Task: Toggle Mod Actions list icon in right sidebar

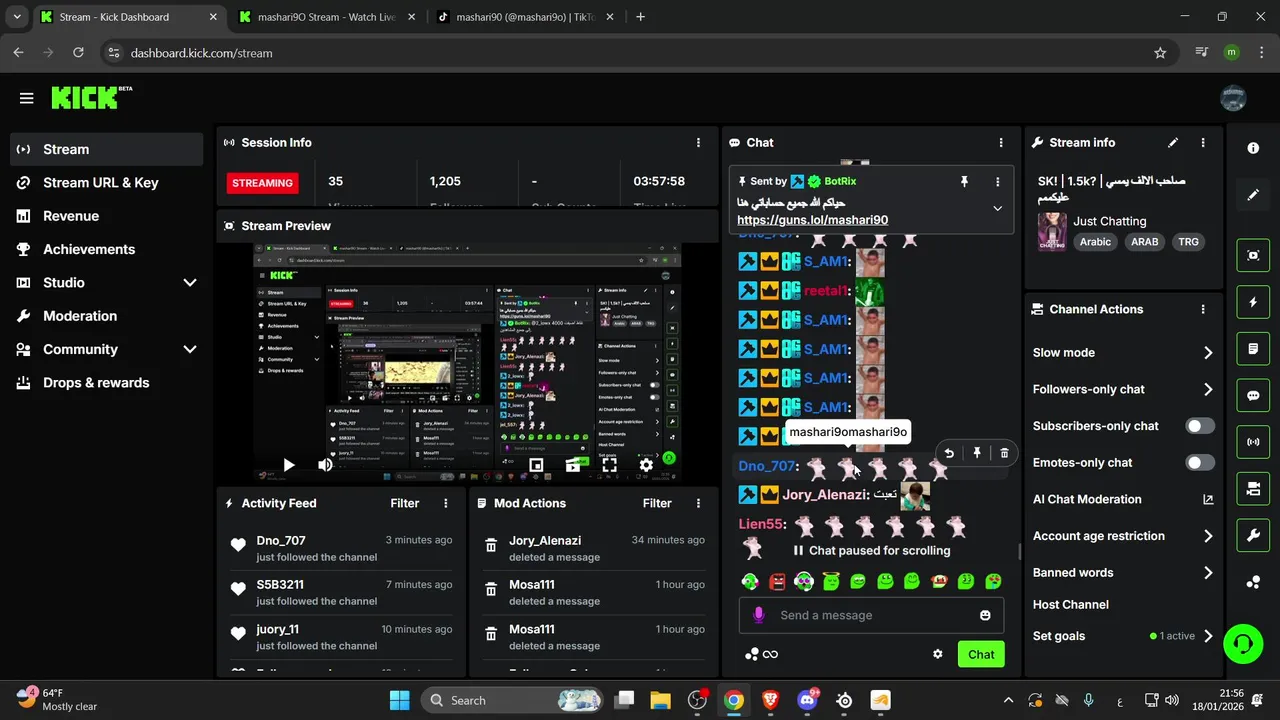Action: coord(1253,349)
